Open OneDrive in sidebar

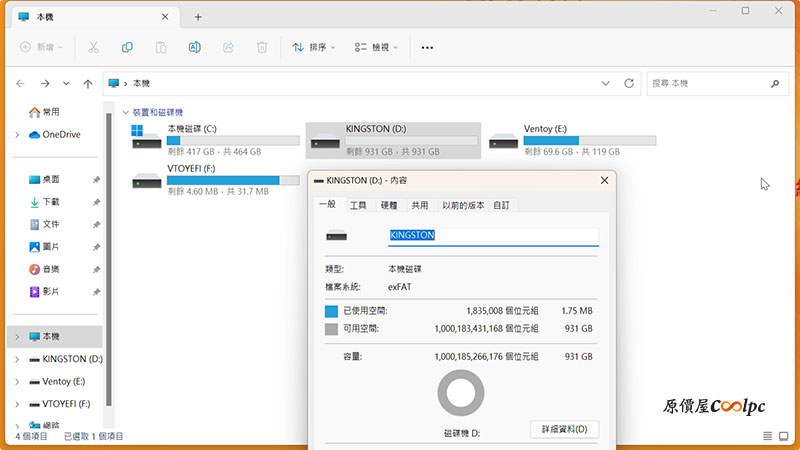coord(55,134)
